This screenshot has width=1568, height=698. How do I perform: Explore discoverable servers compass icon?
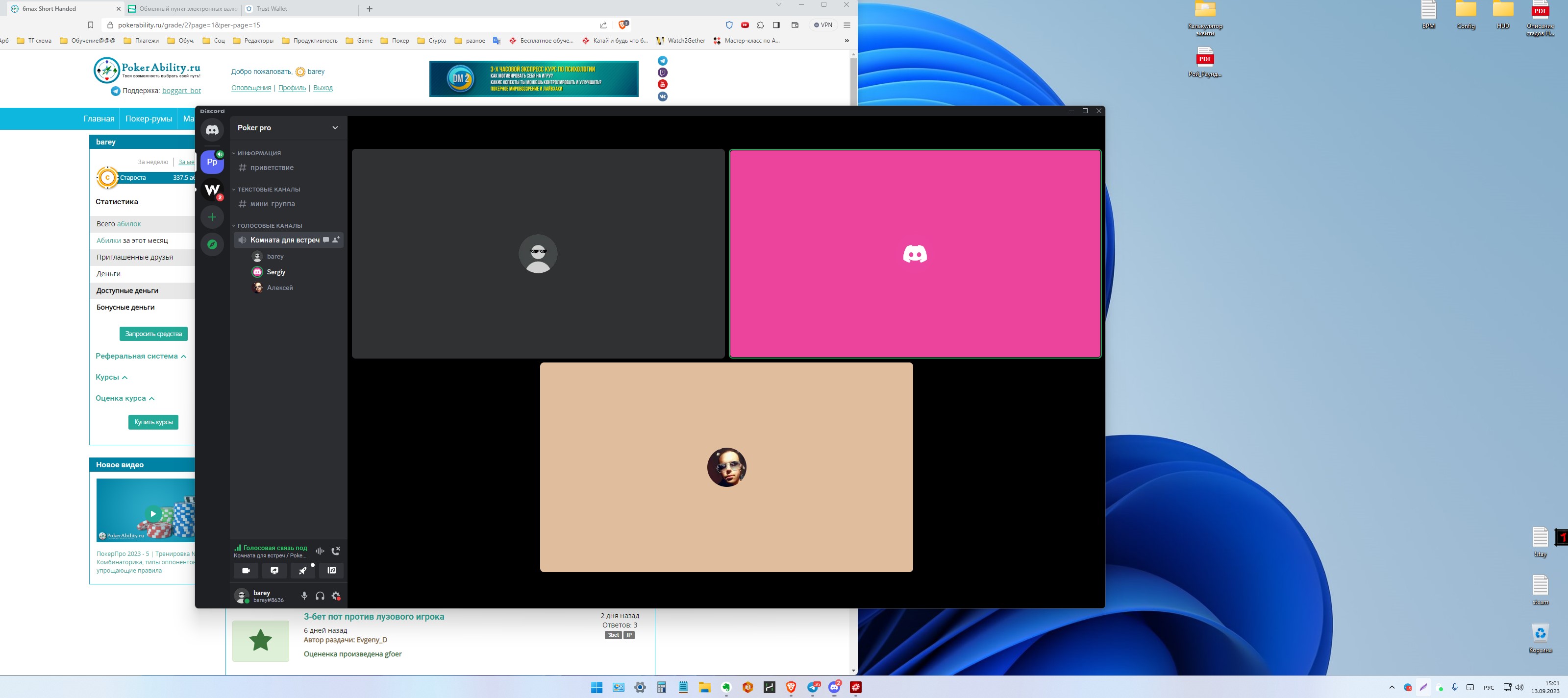tap(212, 244)
